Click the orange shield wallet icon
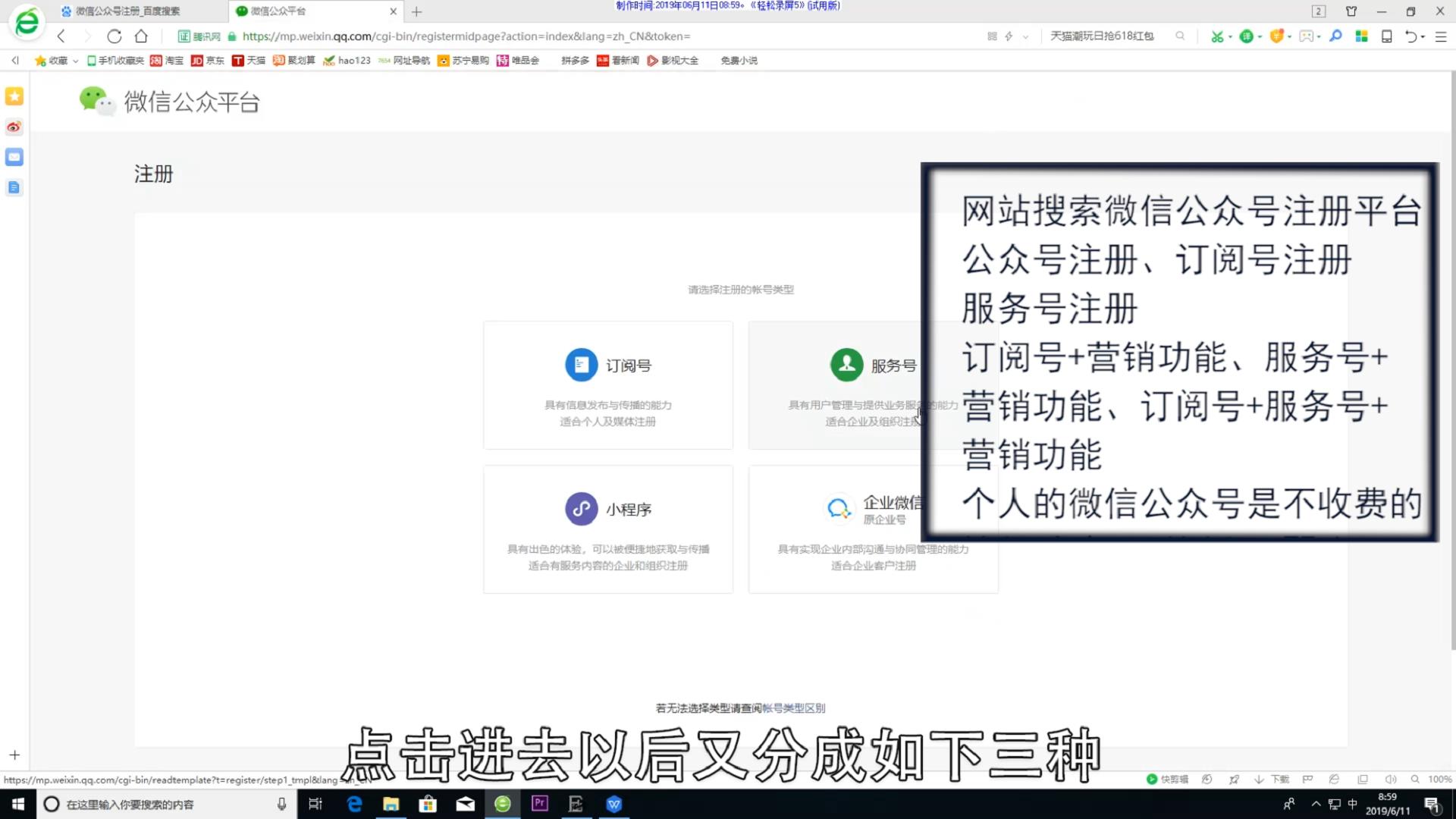 tap(1276, 36)
